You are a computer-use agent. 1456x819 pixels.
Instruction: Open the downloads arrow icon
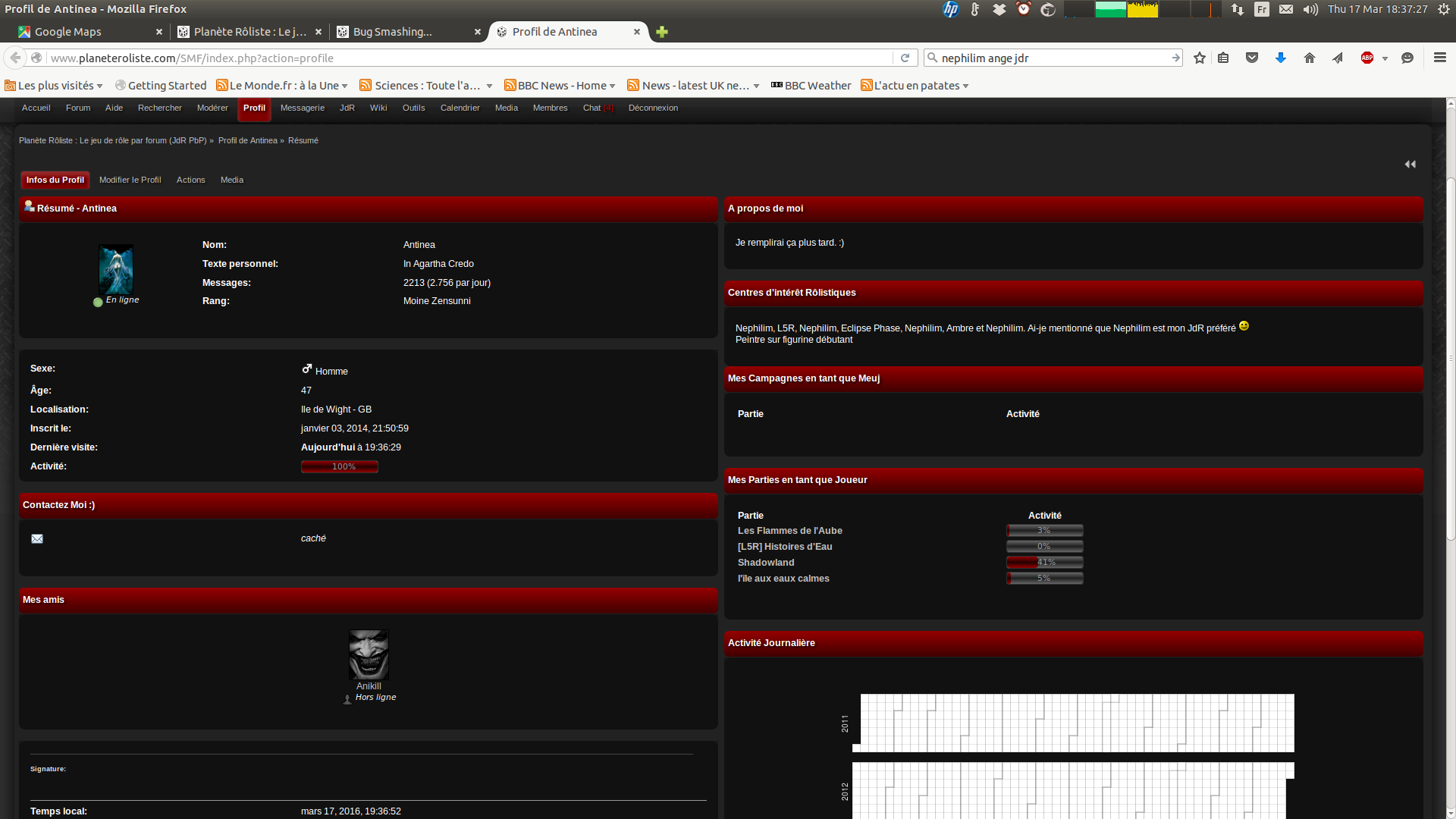1281,58
